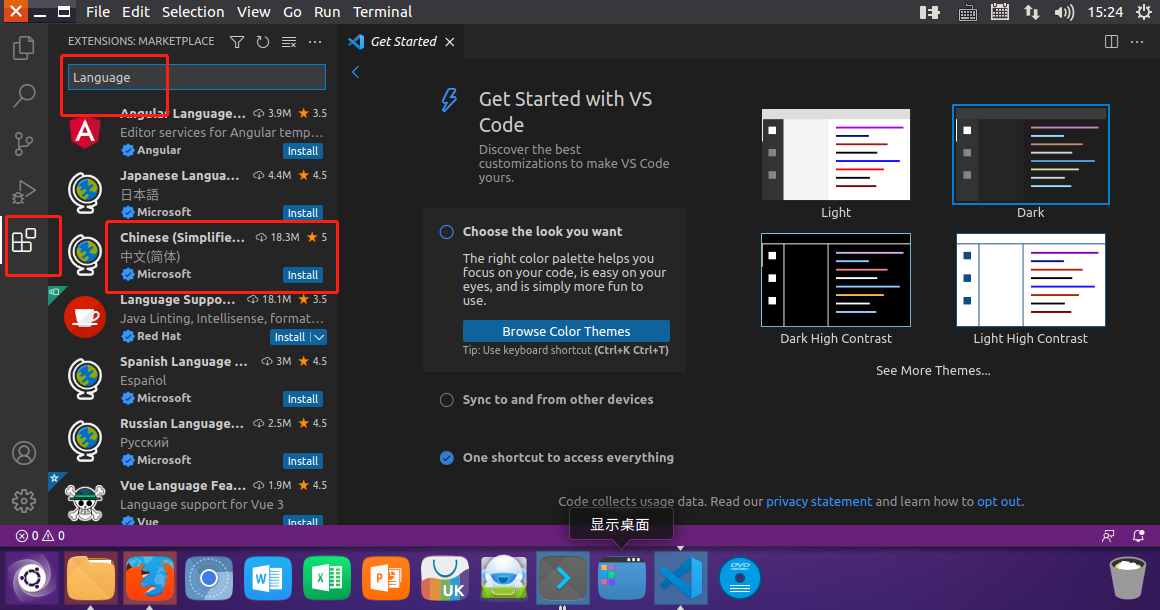Launch Firefox from the dock
The image size is (1160, 610).
pos(149,577)
